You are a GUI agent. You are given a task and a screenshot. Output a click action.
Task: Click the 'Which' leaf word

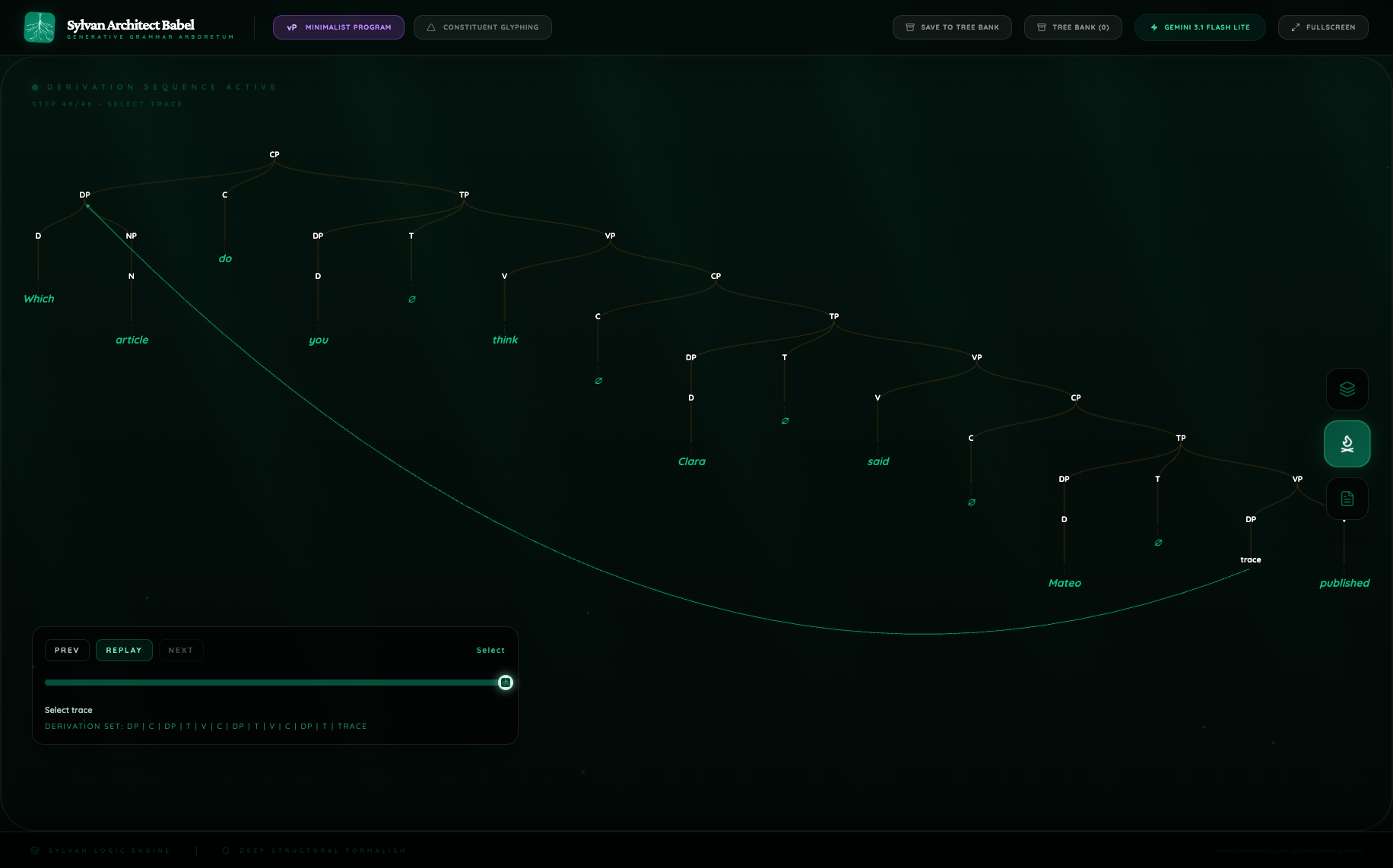click(39, 299)
